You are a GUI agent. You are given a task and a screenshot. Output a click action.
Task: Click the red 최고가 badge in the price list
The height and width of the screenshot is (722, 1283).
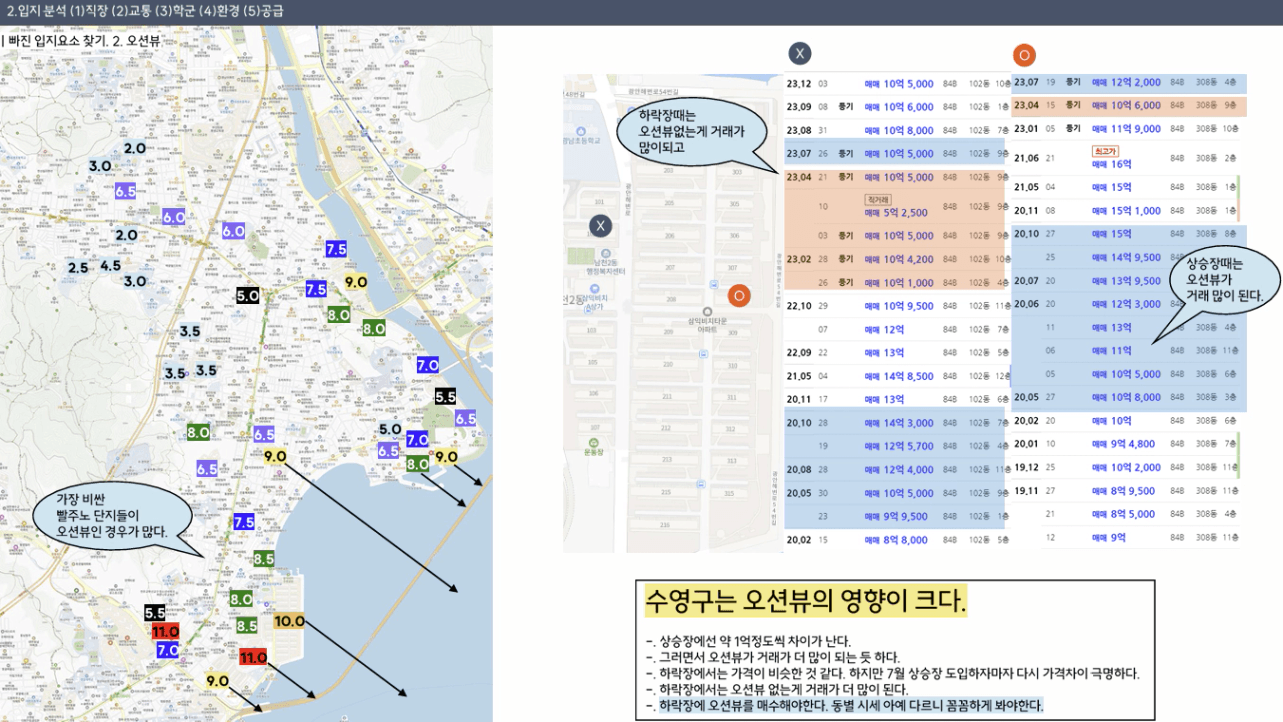1104,149
